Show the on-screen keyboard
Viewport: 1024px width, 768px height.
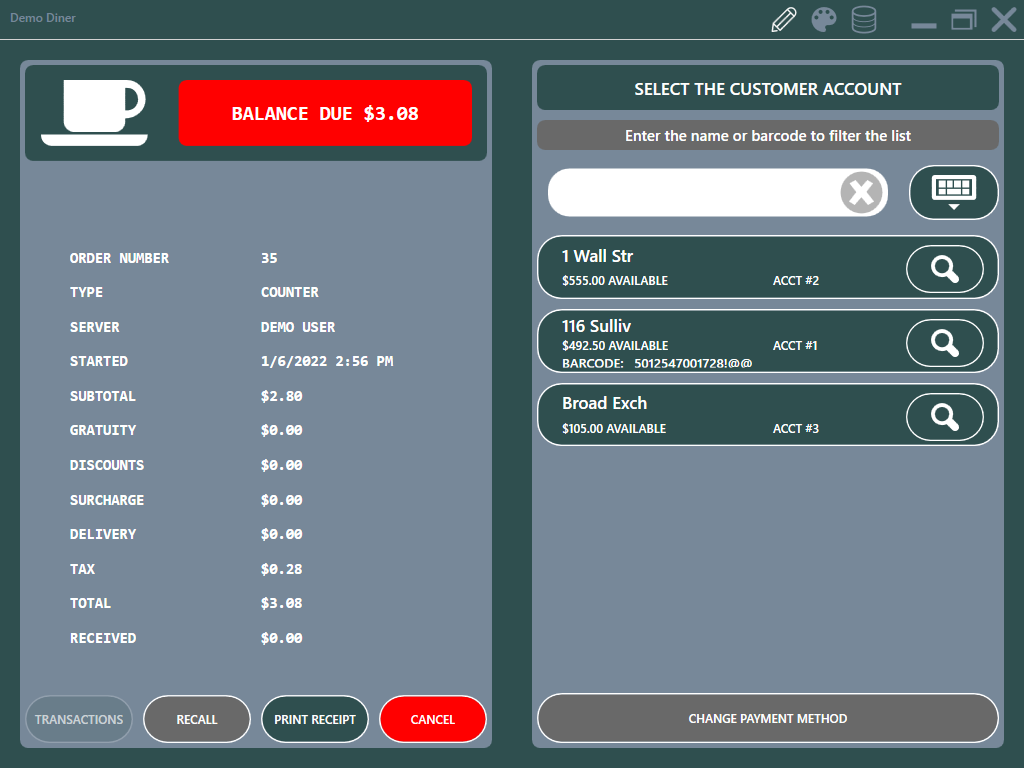(953, 192)
